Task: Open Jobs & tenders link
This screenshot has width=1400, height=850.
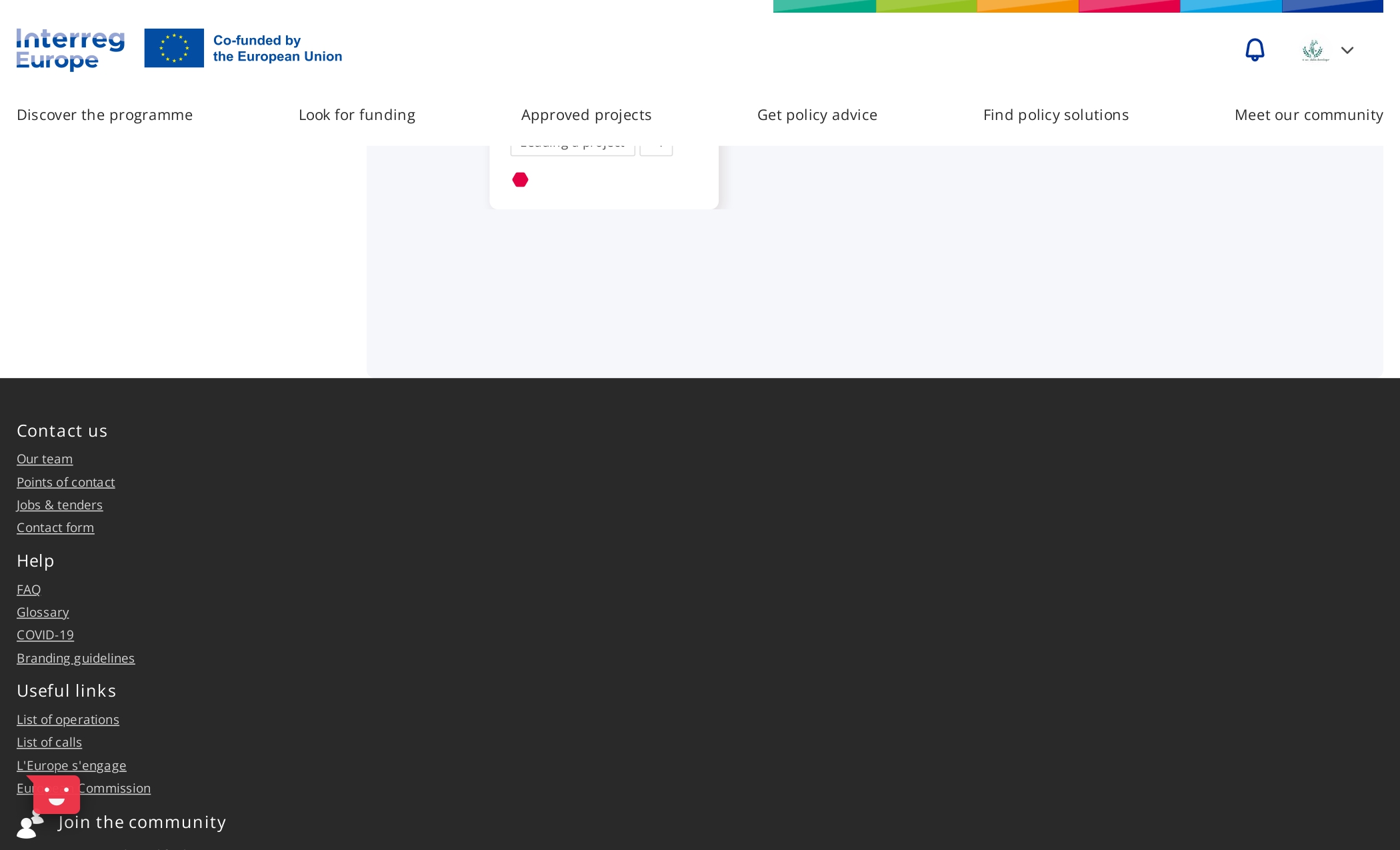Action: [x=59, y=505]
